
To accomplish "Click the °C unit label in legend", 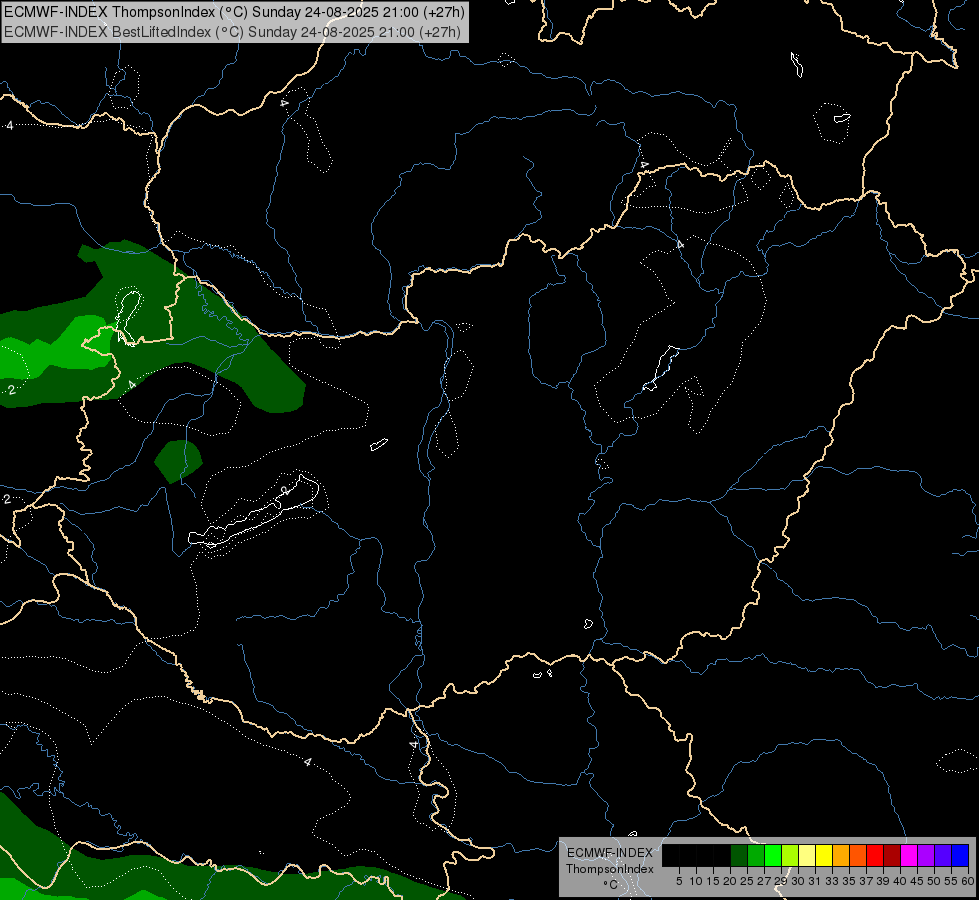I will coord(611,885).
